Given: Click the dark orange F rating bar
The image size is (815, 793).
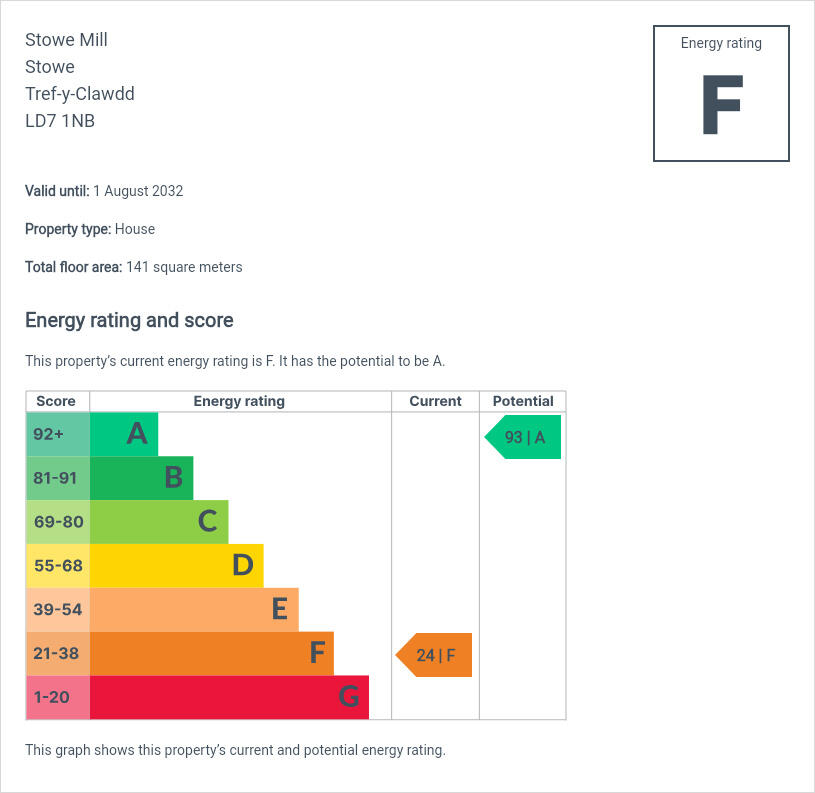Looking at the screenshot, I should [x=211, y=654].
